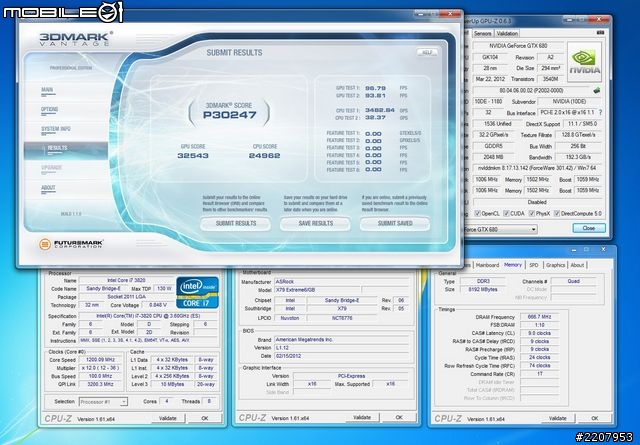Click the X79 Extreme6/GB model field
Screen dimensions: 640x445
tap(318, 290)
